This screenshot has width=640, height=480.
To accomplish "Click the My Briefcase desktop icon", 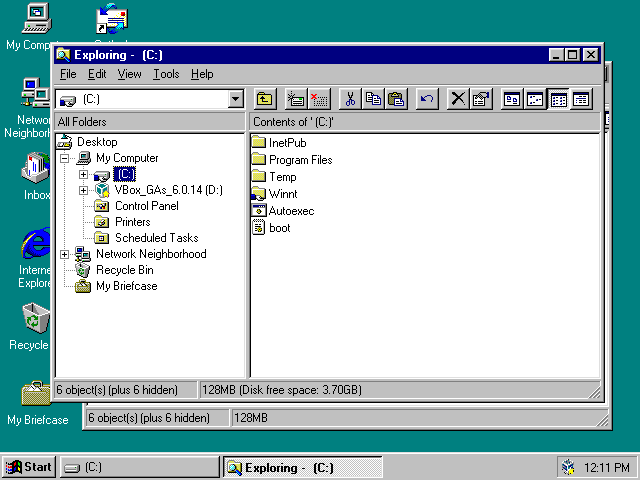I will [x=36, y=393].
